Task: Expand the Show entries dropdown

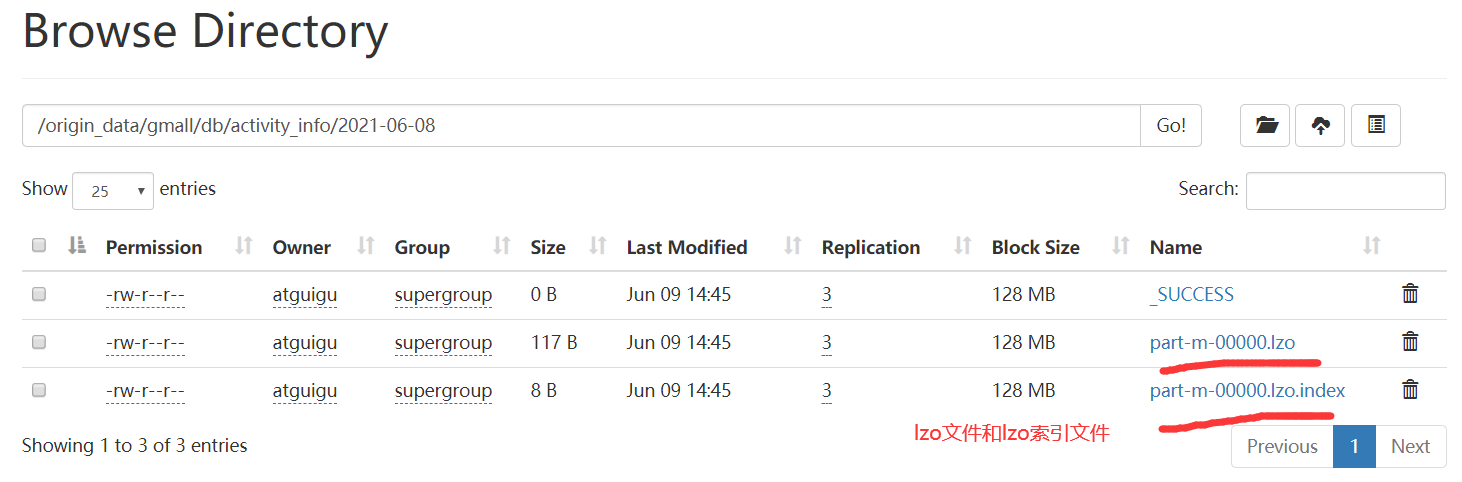Action: point(113,191)
